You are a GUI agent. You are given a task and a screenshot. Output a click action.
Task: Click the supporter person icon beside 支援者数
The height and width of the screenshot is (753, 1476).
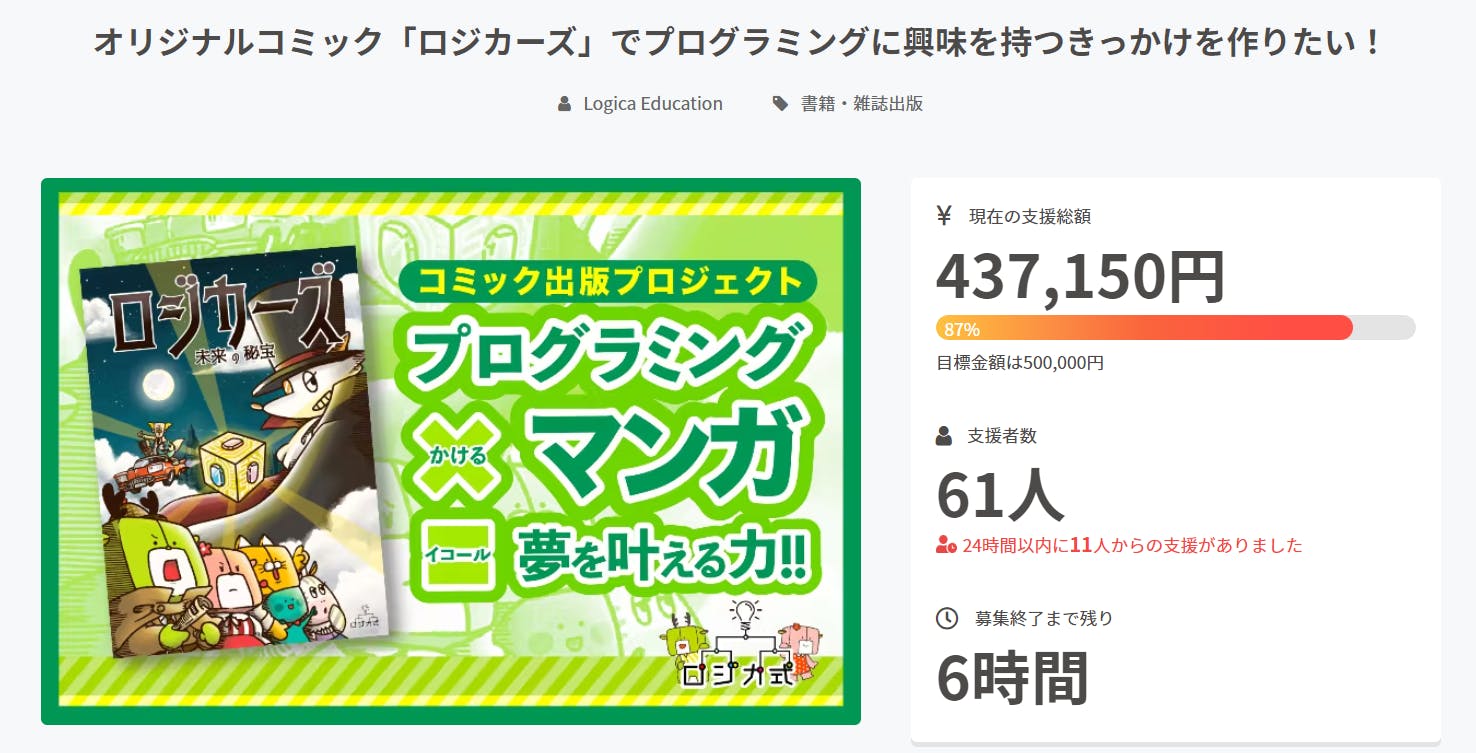(x=944, y=436)
